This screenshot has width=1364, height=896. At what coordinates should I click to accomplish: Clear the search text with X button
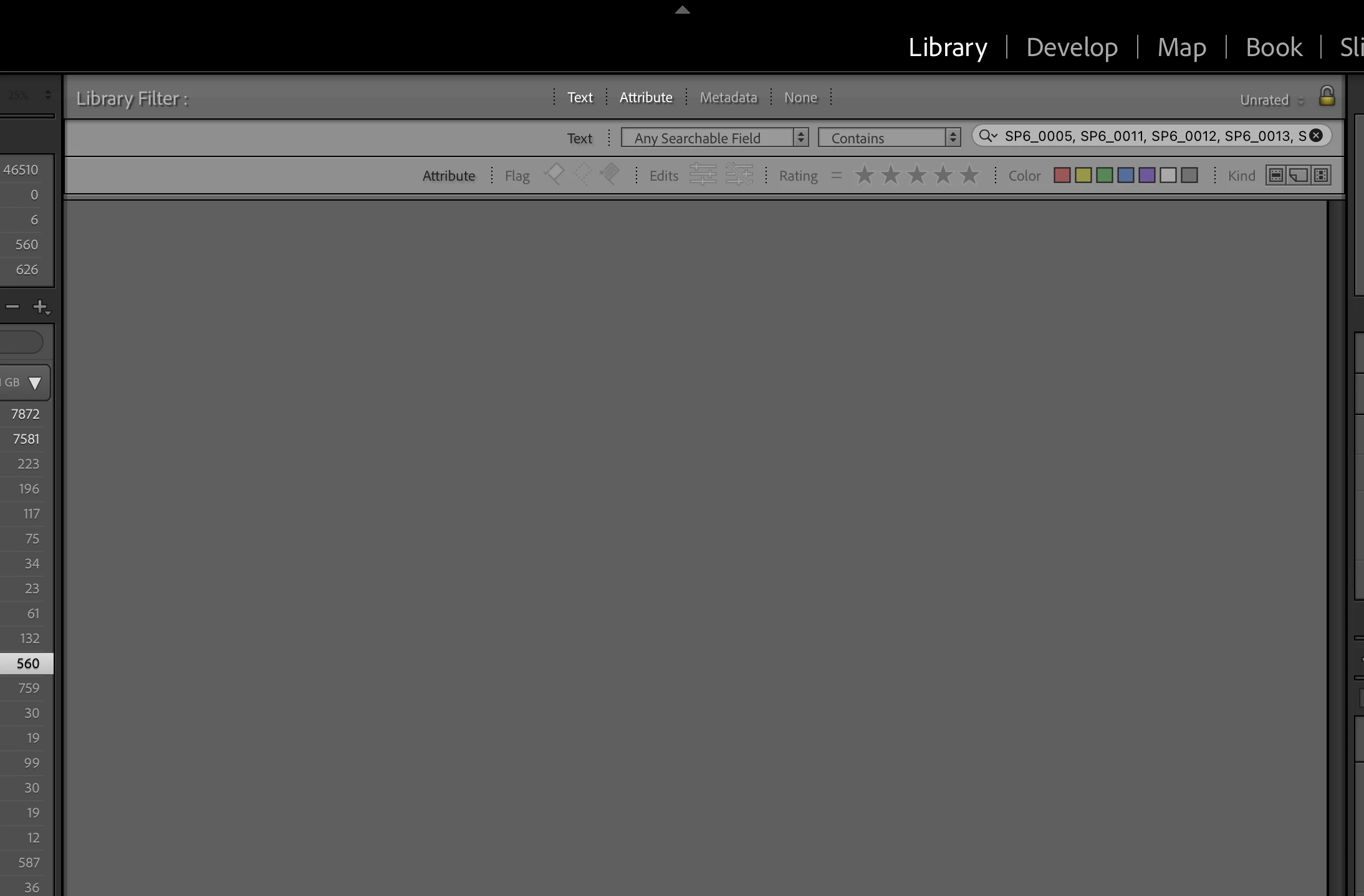point(1316,136)
